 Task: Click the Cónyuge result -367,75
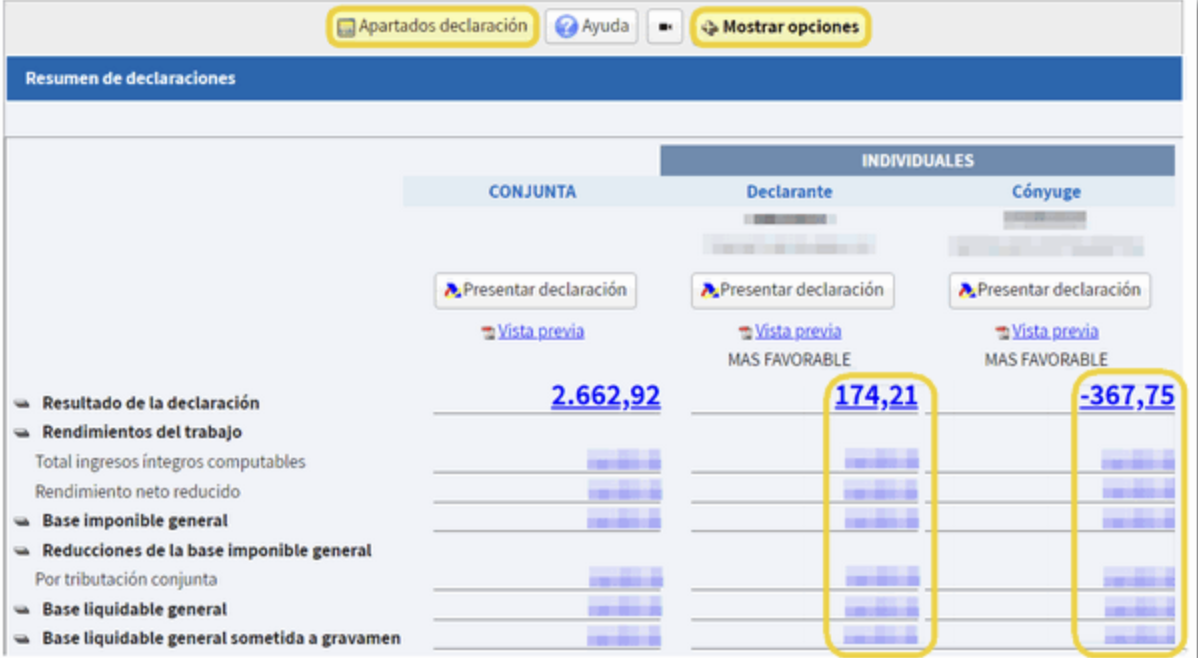tap(1127, 396)
